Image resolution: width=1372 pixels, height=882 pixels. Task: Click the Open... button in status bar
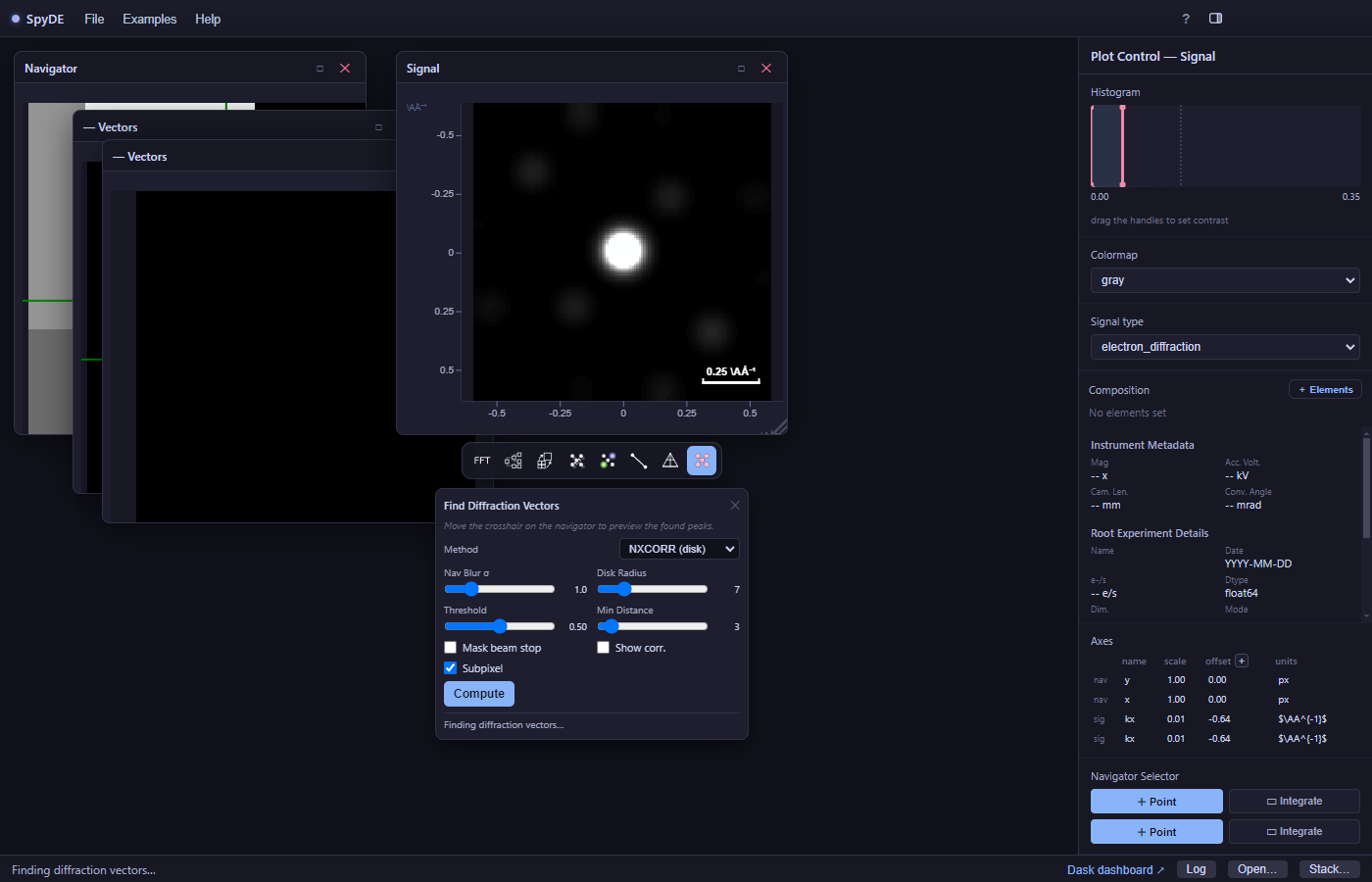click(1257, 869)
